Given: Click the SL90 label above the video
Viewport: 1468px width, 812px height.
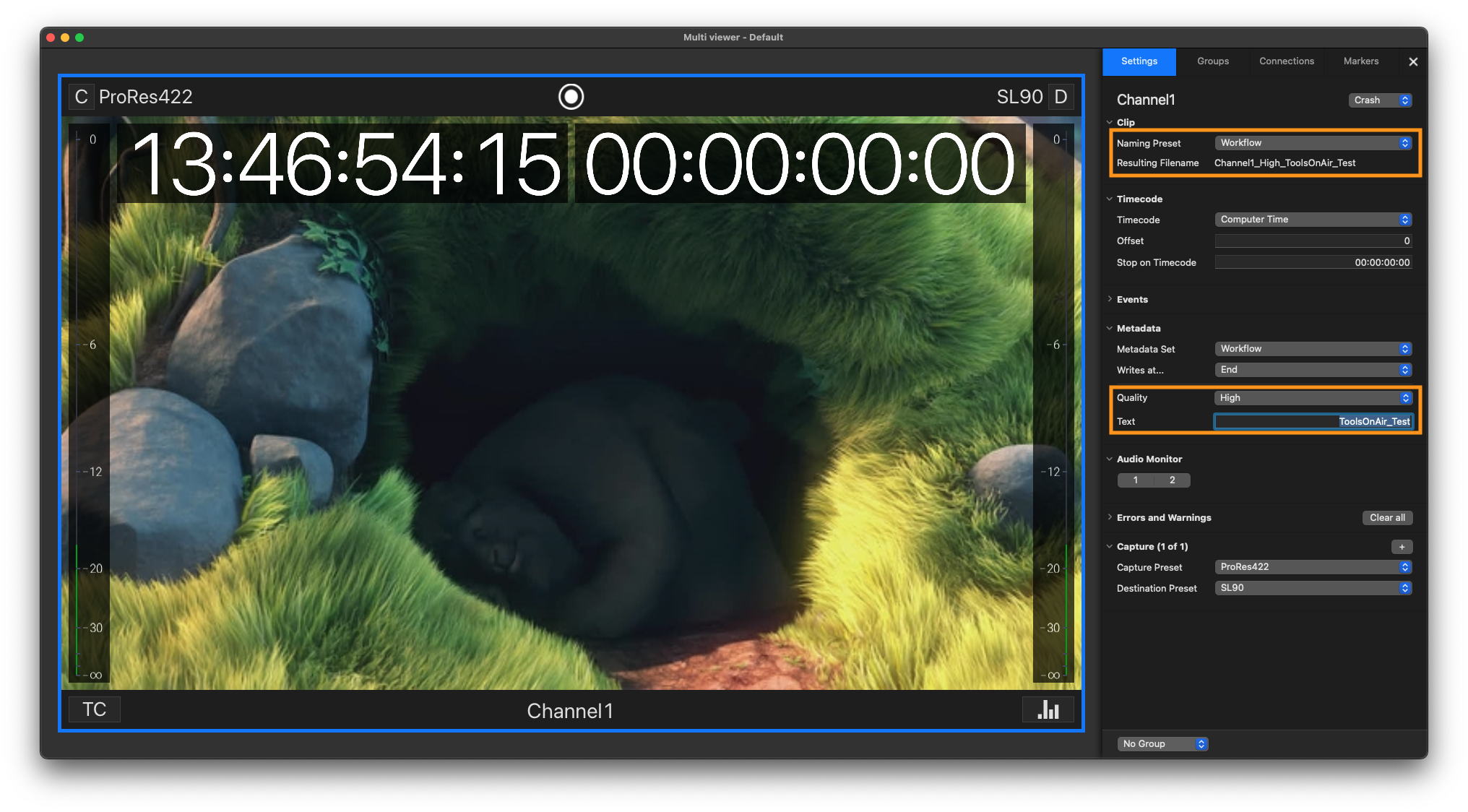Looking at the screenshot, I should coord(1019,97).
